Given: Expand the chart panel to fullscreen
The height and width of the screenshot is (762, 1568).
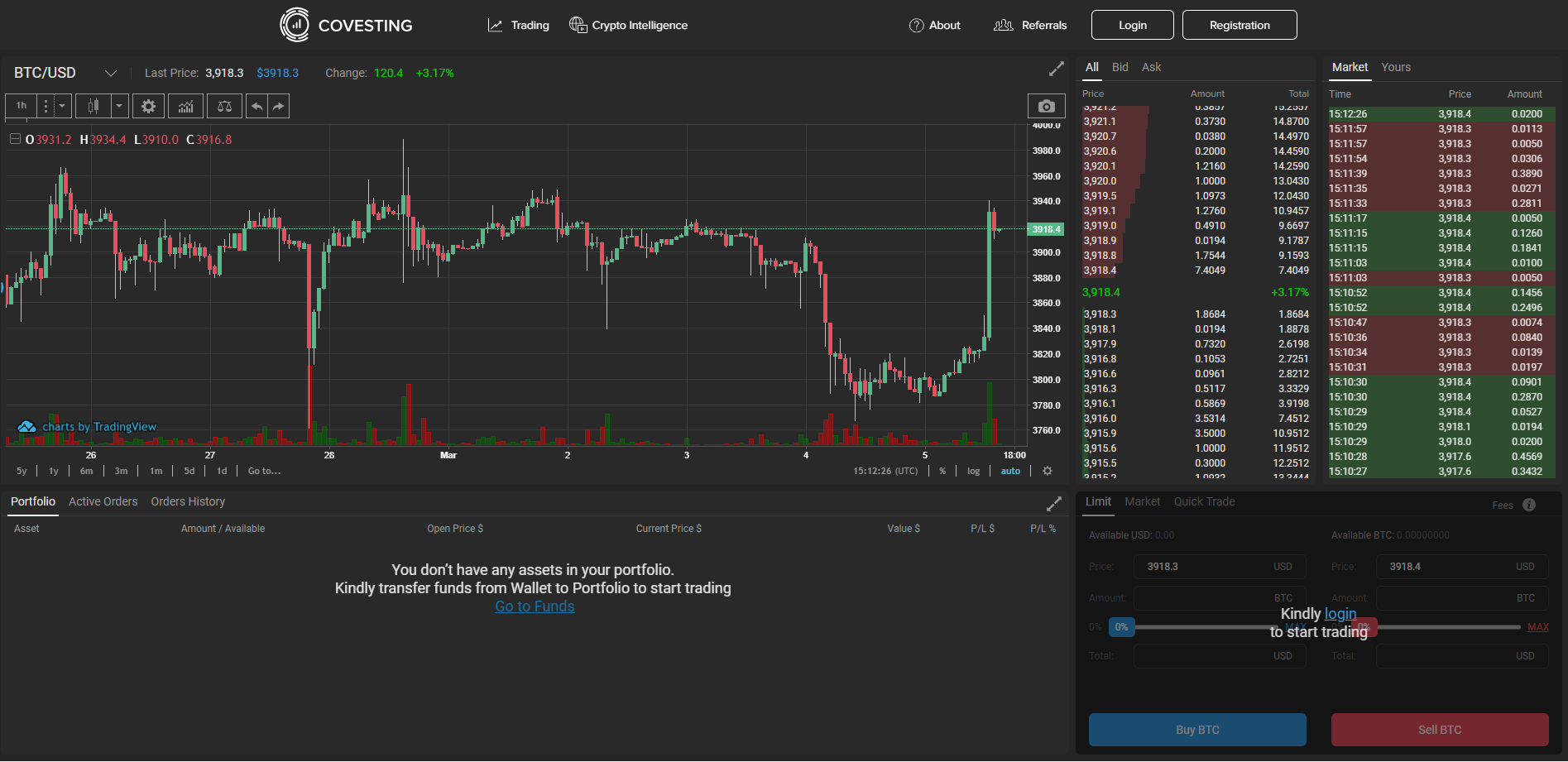Looking at the screenshot, I should coord(1057,69).
